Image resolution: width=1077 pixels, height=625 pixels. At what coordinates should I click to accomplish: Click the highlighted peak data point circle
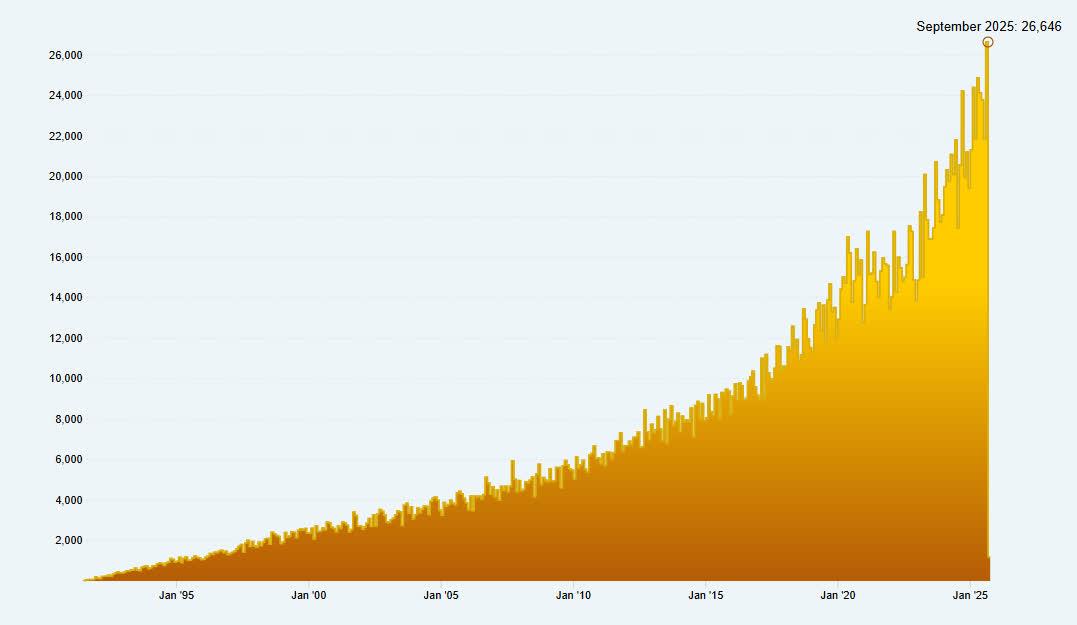987,42
